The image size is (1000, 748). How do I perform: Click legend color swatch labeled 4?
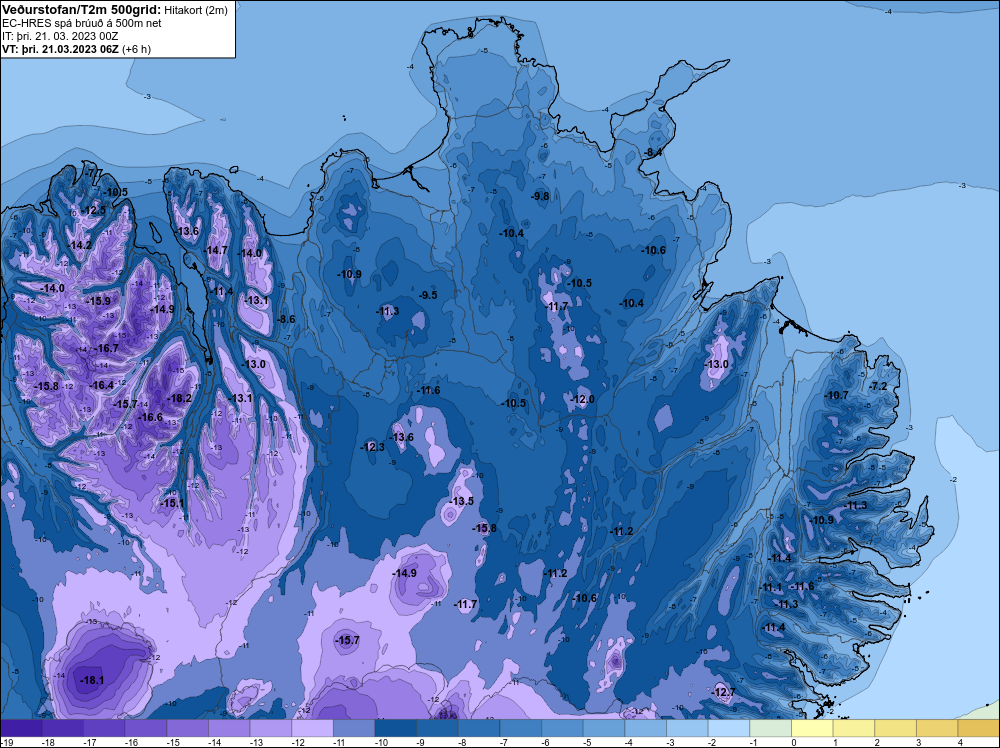[x=979, y=728]
